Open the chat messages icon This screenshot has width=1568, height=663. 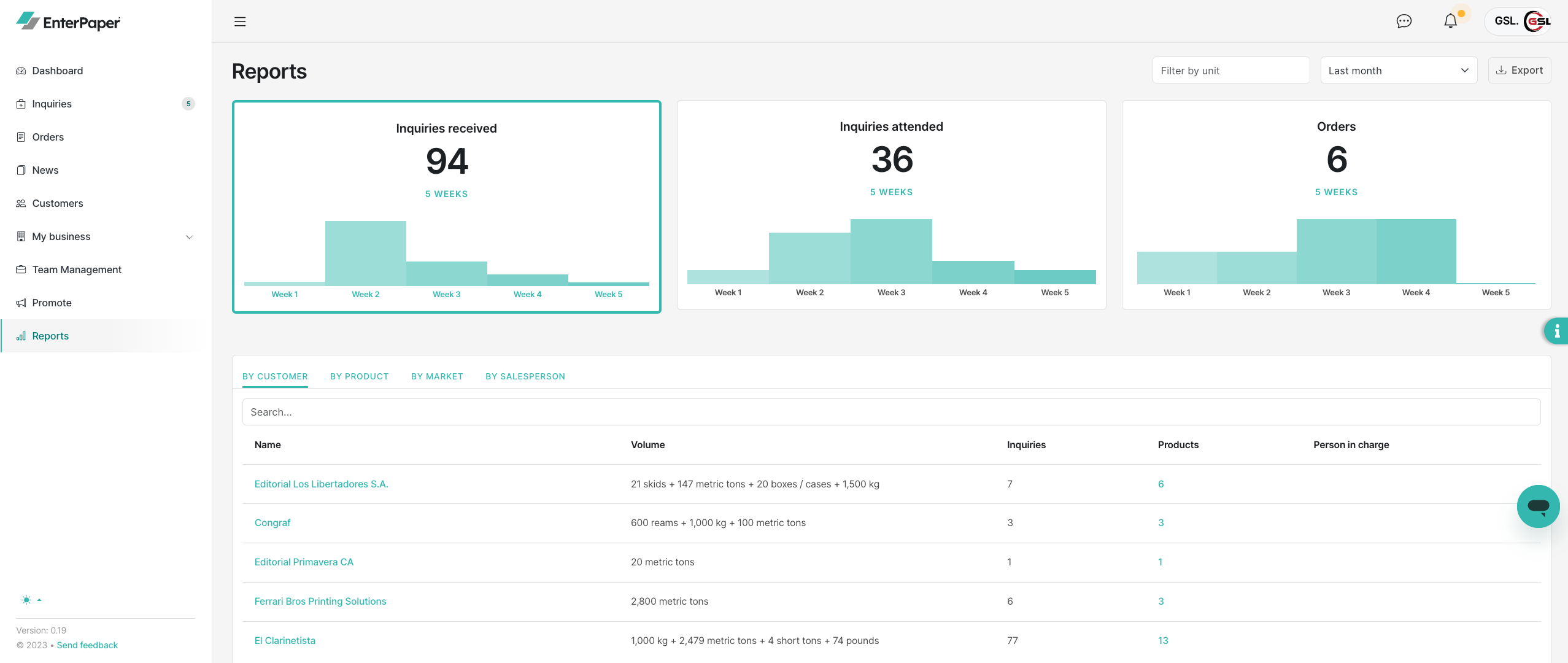click(1404, 21)
